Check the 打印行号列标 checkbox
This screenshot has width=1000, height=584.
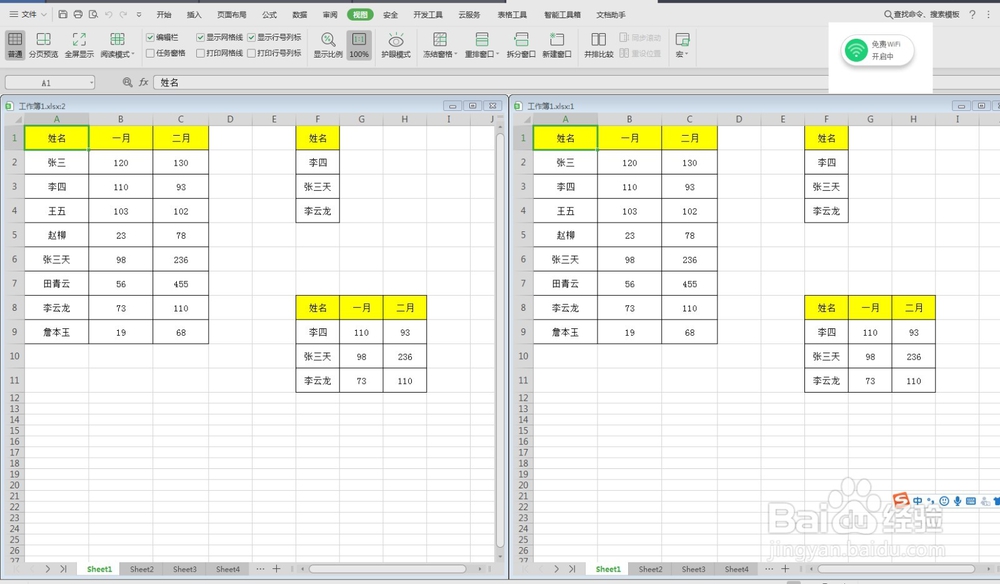click(251, 54)
